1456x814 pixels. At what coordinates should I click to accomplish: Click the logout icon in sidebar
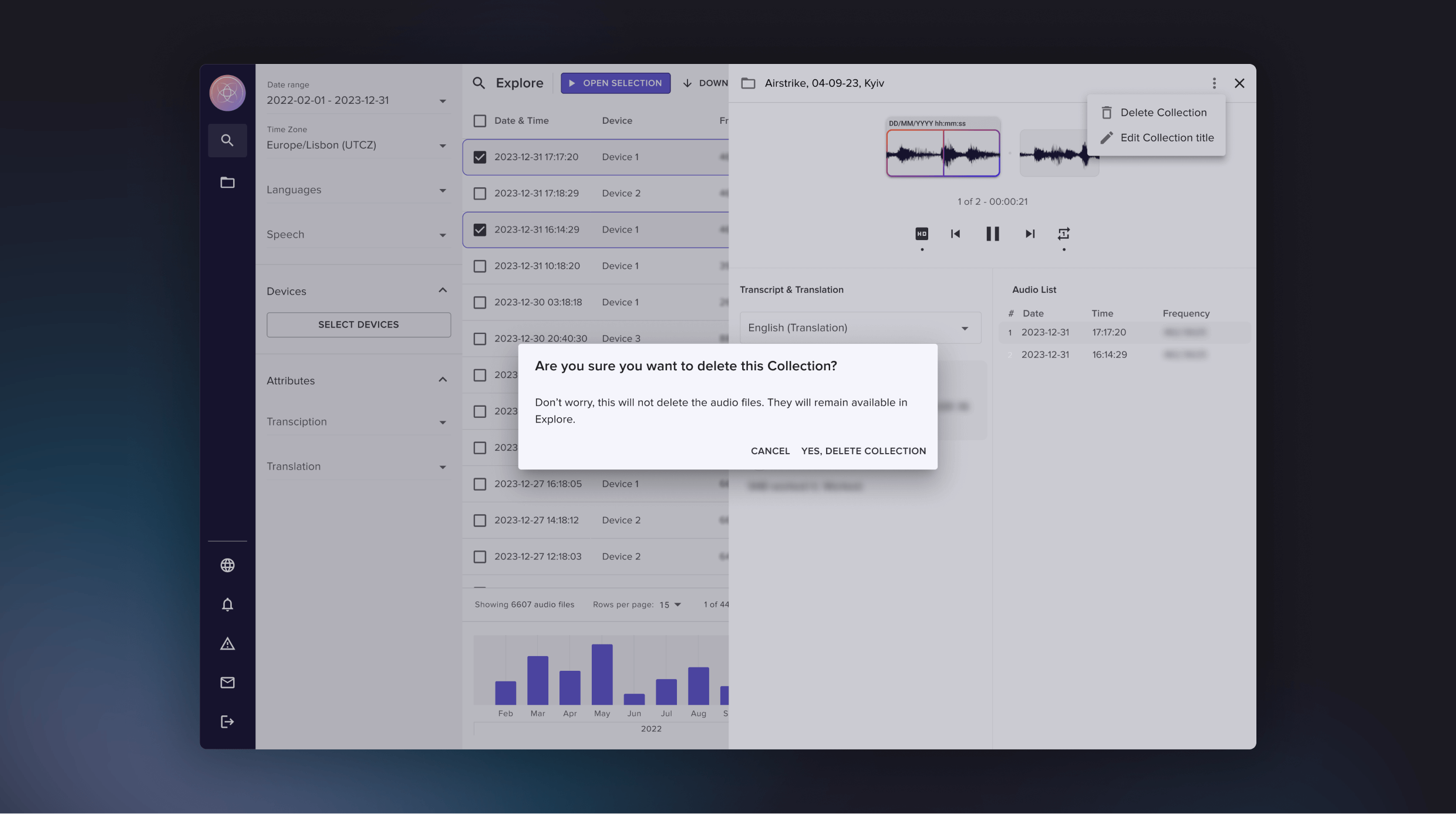coord(227,722)
